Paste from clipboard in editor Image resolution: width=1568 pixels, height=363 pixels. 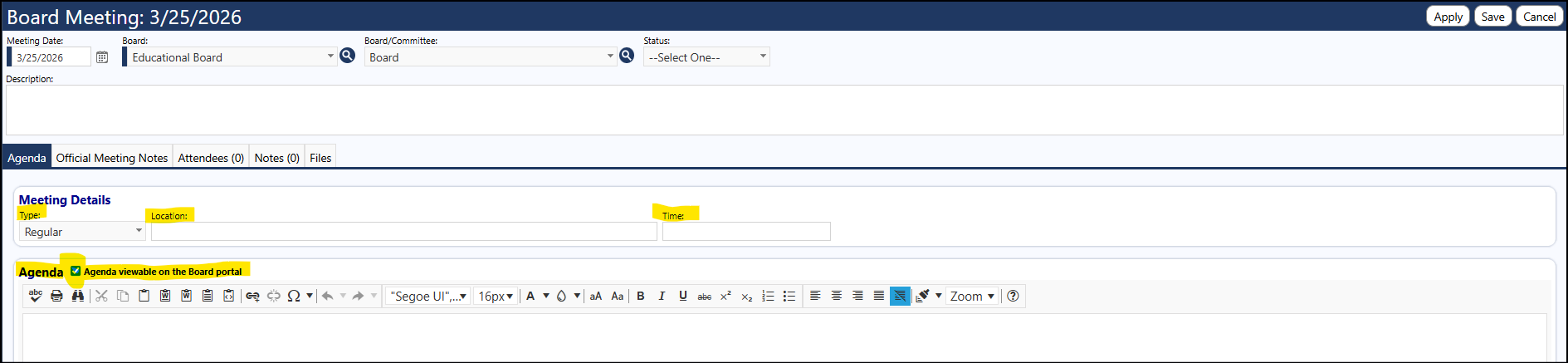144,296
